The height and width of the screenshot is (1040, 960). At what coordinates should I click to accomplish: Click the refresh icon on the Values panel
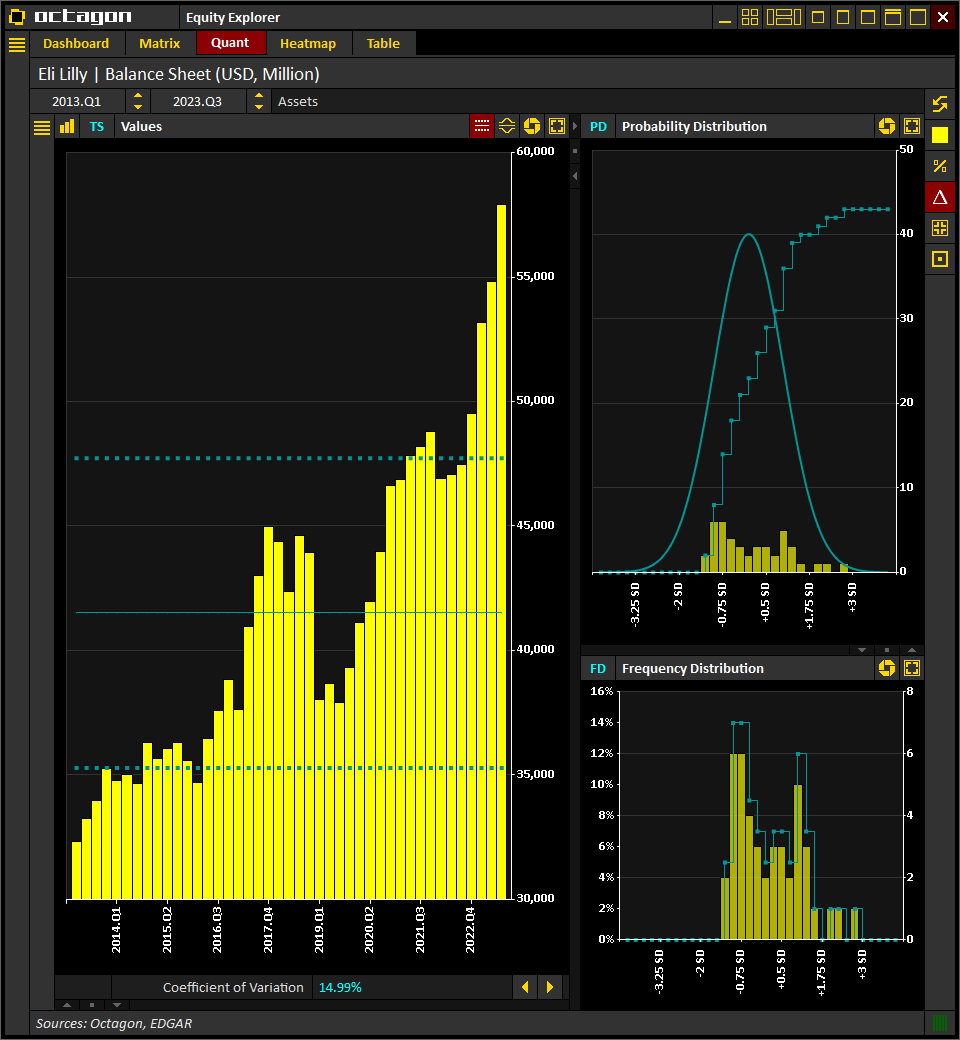531,125
